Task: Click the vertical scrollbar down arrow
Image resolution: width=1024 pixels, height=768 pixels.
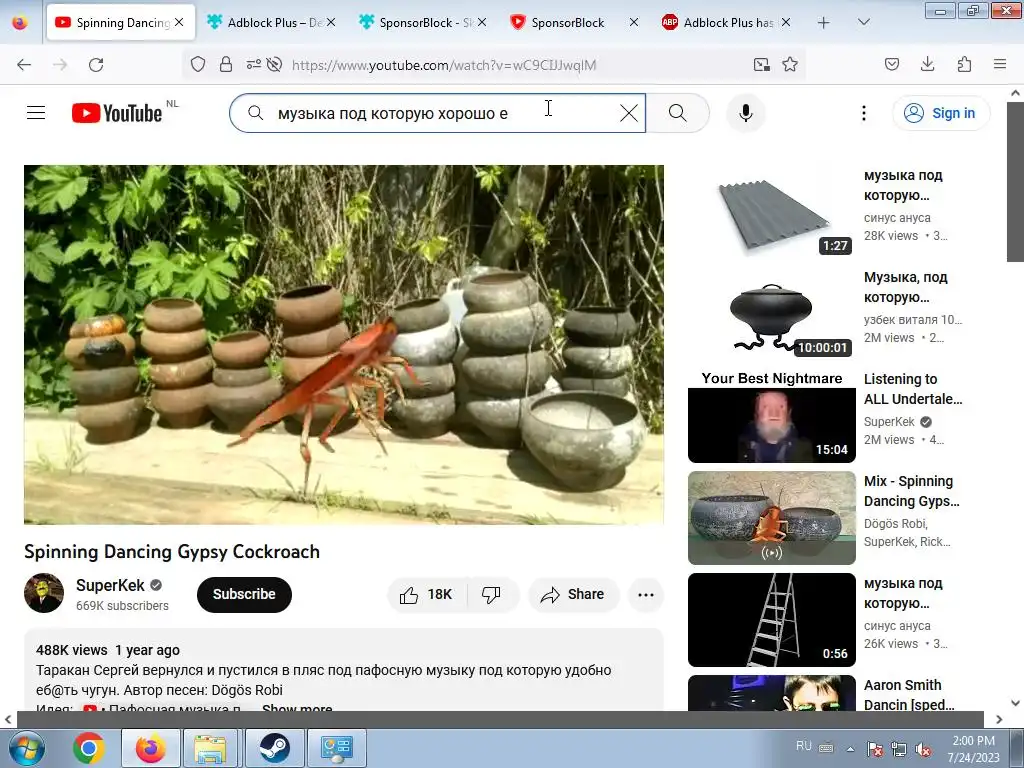Action: click(x=1016, y=703)
